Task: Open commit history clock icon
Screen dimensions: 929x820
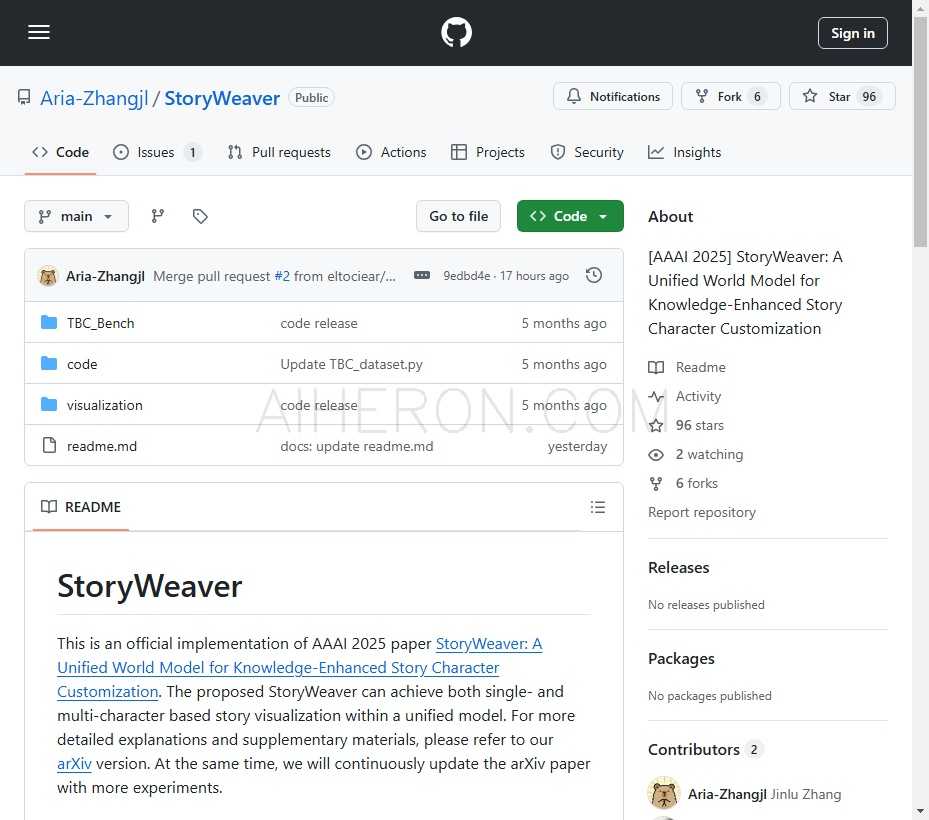Action: pyautogui.click(x=594, y=276)
